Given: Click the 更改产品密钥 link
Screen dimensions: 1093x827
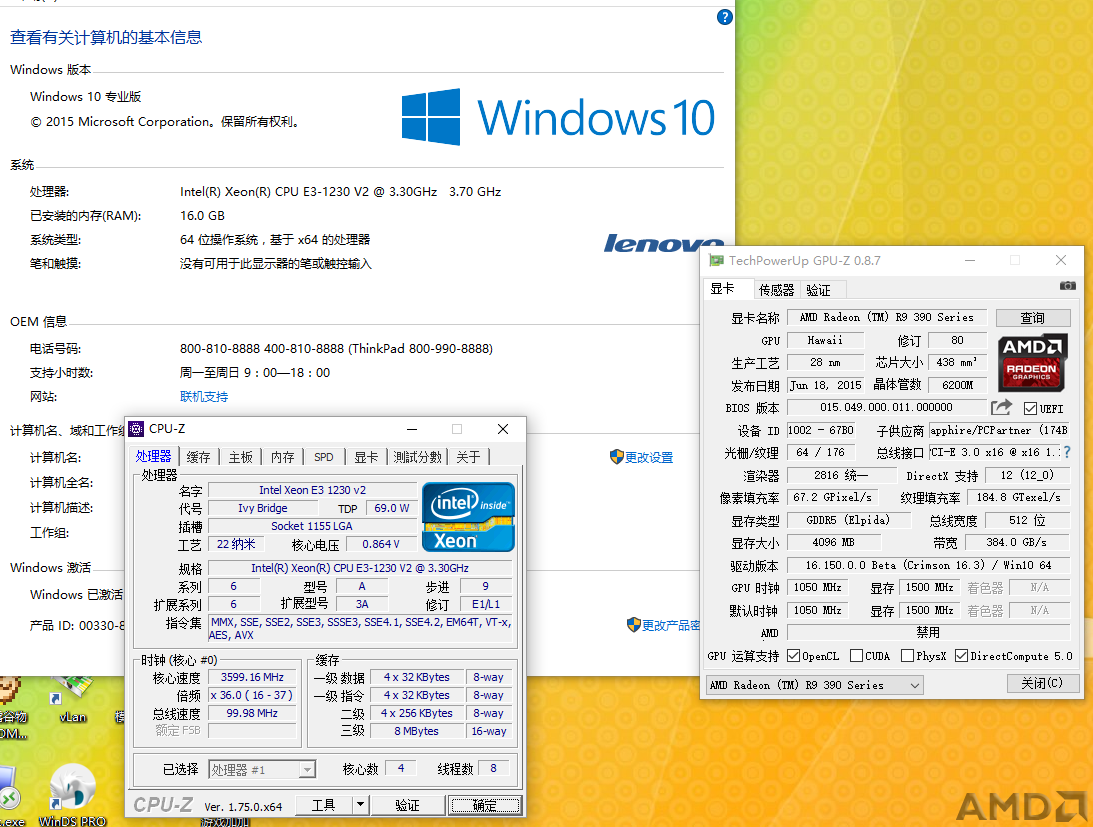Looking at the screenshot, I should [671, 625].
